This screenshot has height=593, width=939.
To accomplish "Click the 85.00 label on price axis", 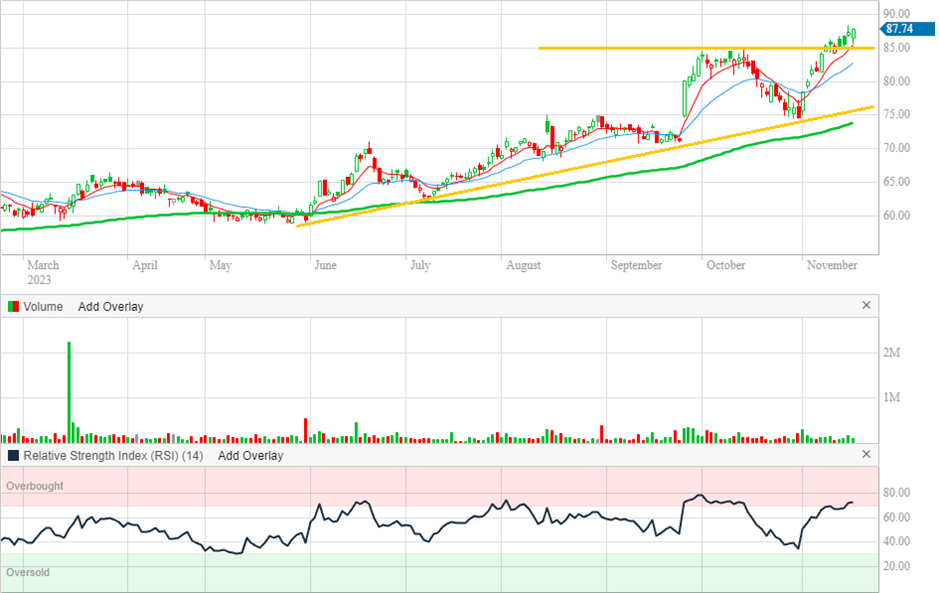I will point(897,48).
